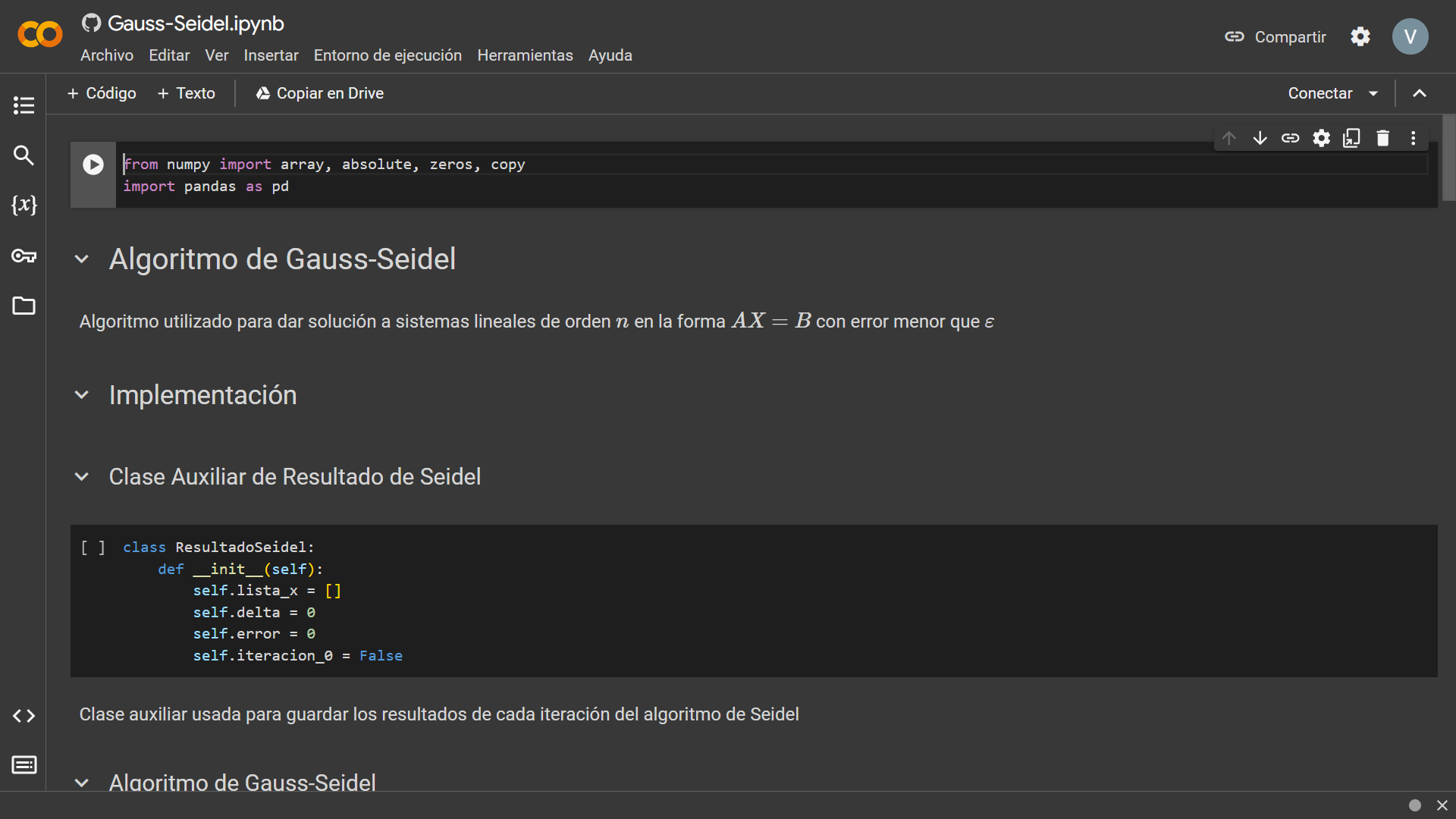This screenshot has height=819, width=1456.
Task: Collapse the Algoritmo de Gauss-Seidel section below the ResultadoSeidel class
Action: (x=82, y=783)
